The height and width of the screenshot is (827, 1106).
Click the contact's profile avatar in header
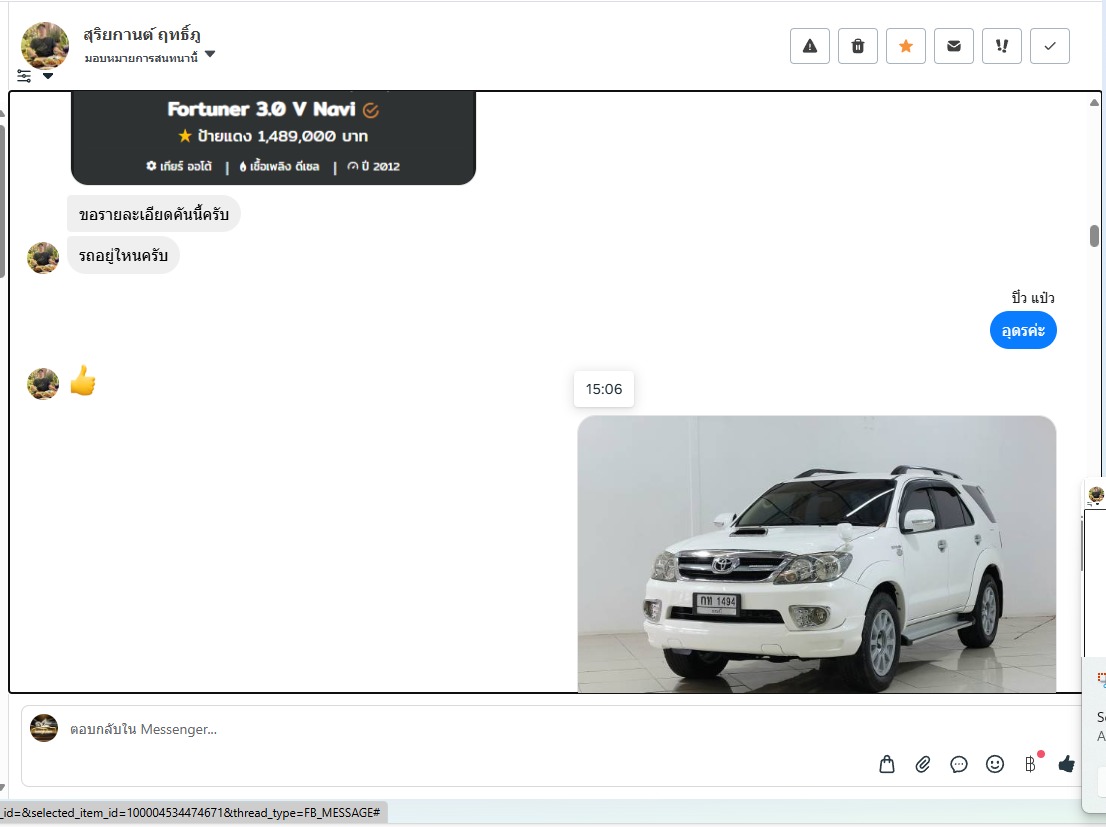click(x=44, y=44)
